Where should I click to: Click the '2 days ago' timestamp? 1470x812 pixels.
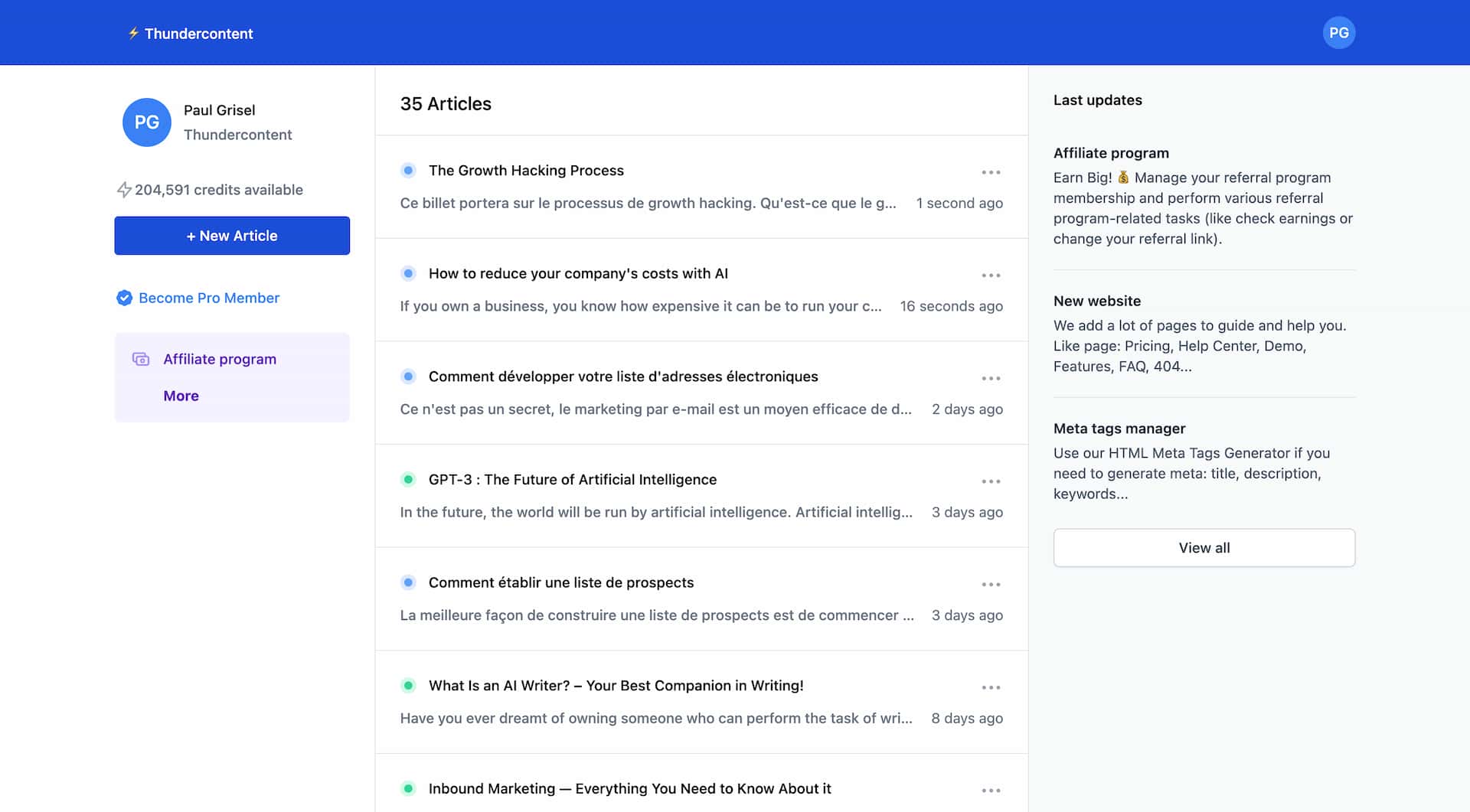click(967, 409)
